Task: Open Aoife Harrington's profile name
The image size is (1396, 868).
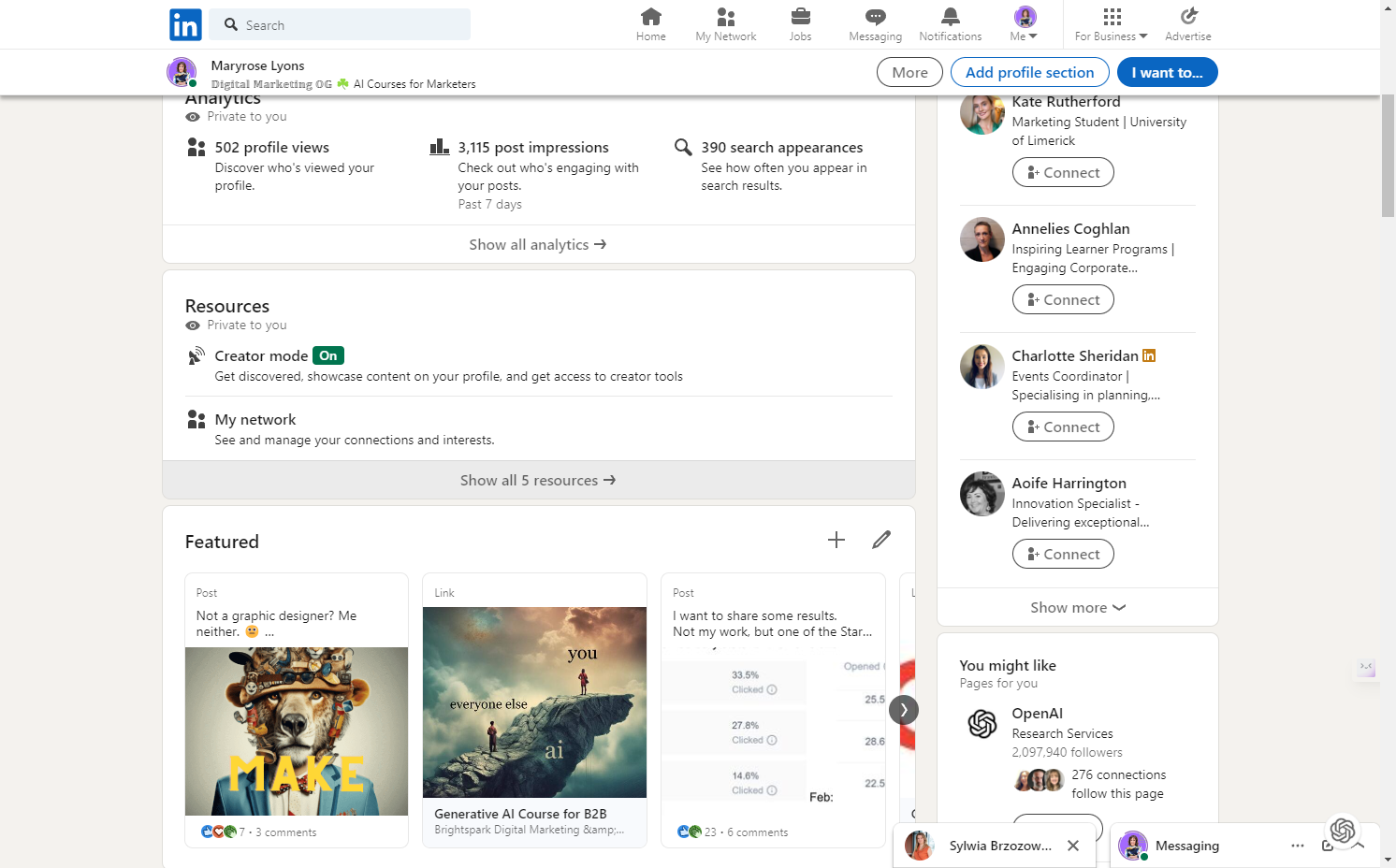Action: 1069,483
